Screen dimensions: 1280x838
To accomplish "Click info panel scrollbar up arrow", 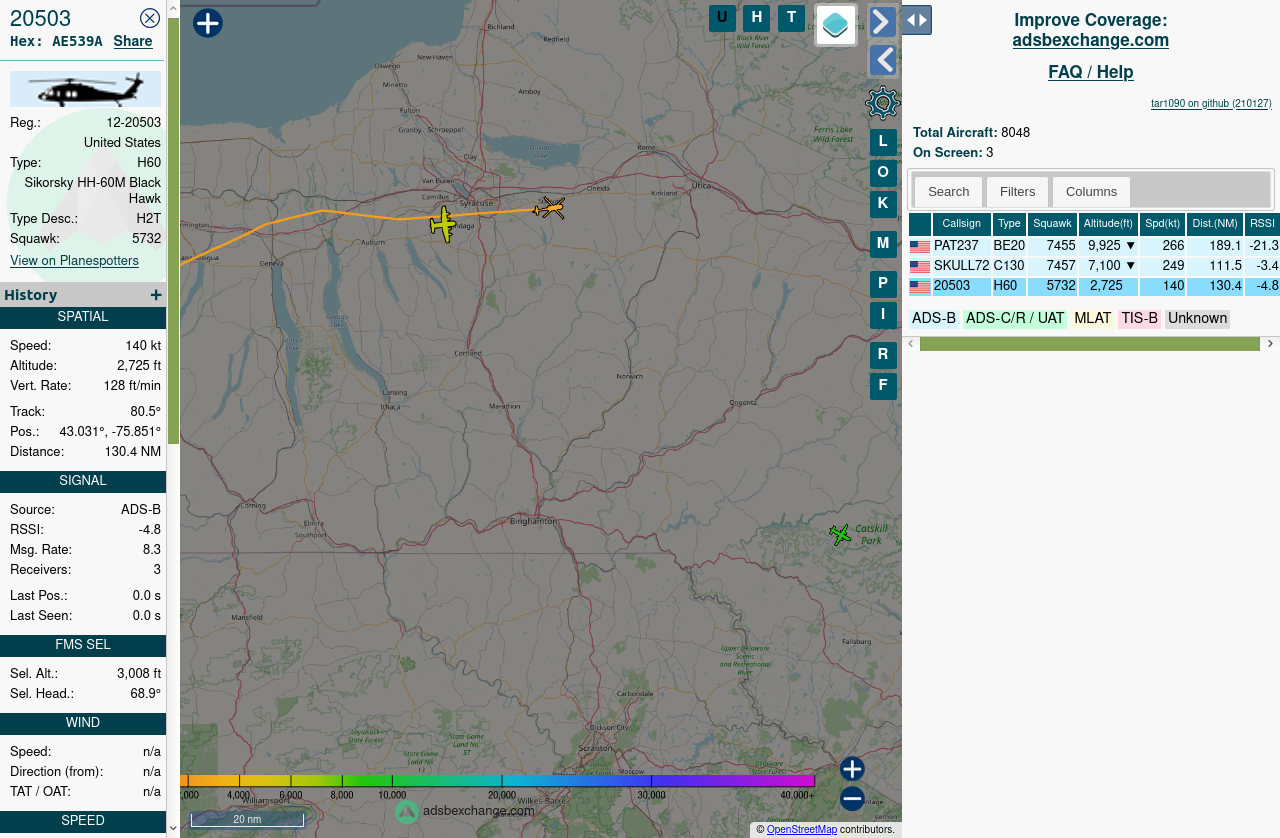I will (173, 8).
